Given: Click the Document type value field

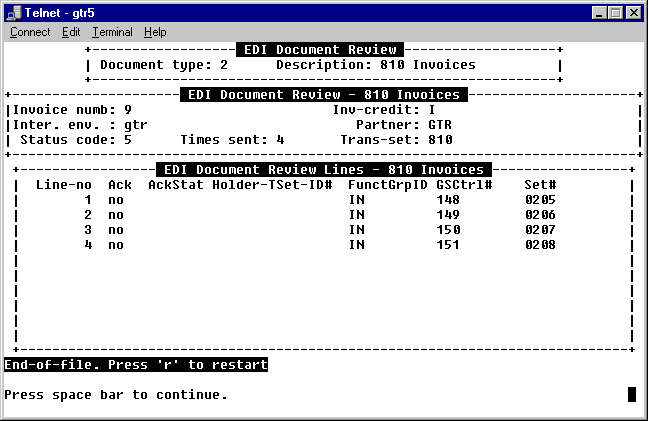Looking at the screenshot, I should point(224,65).
